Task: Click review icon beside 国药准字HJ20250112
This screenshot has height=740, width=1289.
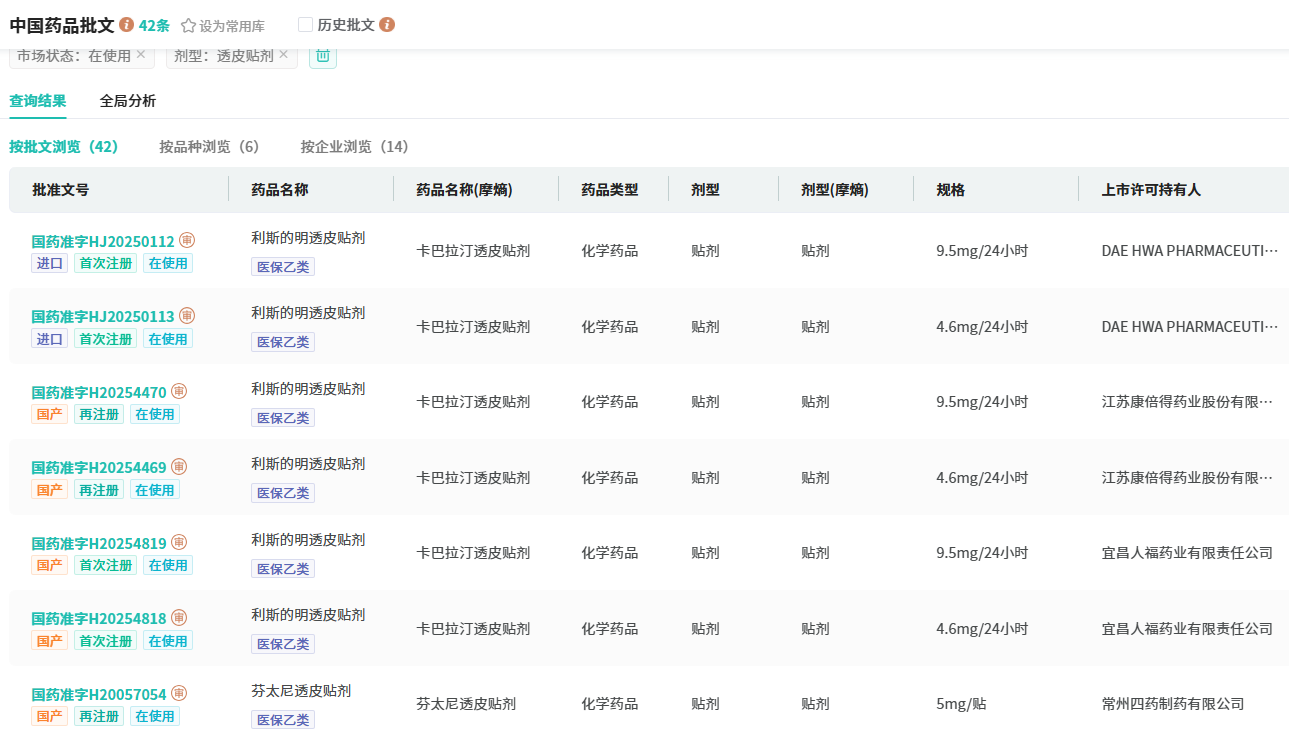Action: (187, 241)
